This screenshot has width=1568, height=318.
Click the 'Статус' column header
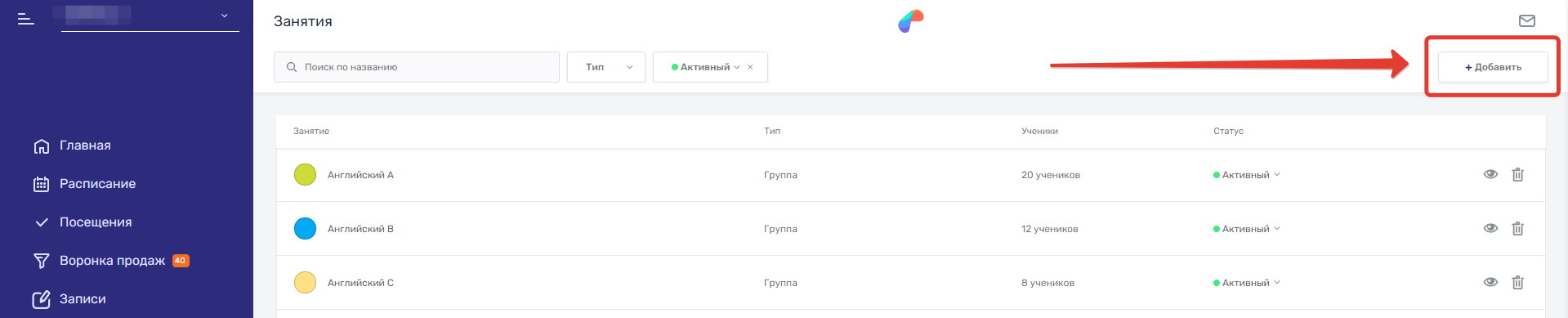(x=1228, y=131)
